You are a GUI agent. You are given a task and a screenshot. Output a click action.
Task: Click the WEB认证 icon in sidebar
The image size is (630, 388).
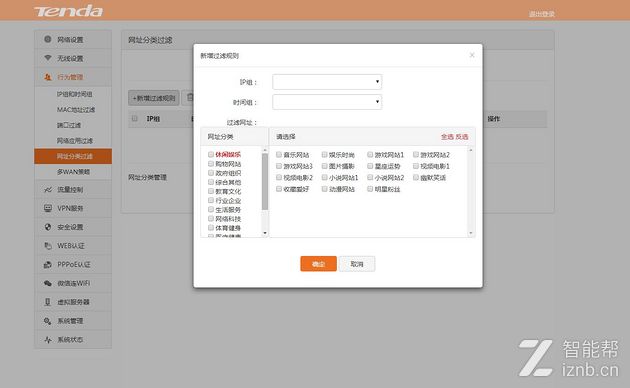(48, 246)
